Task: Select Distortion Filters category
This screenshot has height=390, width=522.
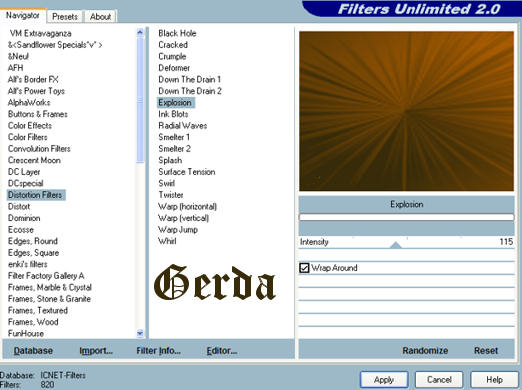Action: coord(36,195)
